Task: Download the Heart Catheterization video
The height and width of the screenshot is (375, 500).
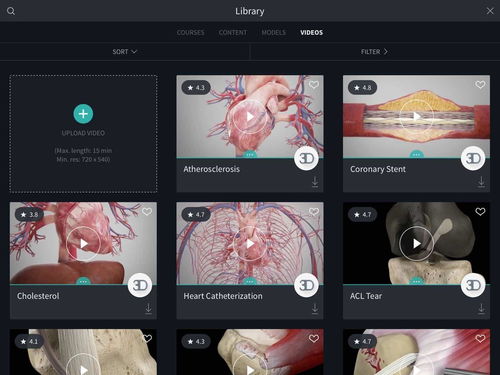Action: coord(315,309)
